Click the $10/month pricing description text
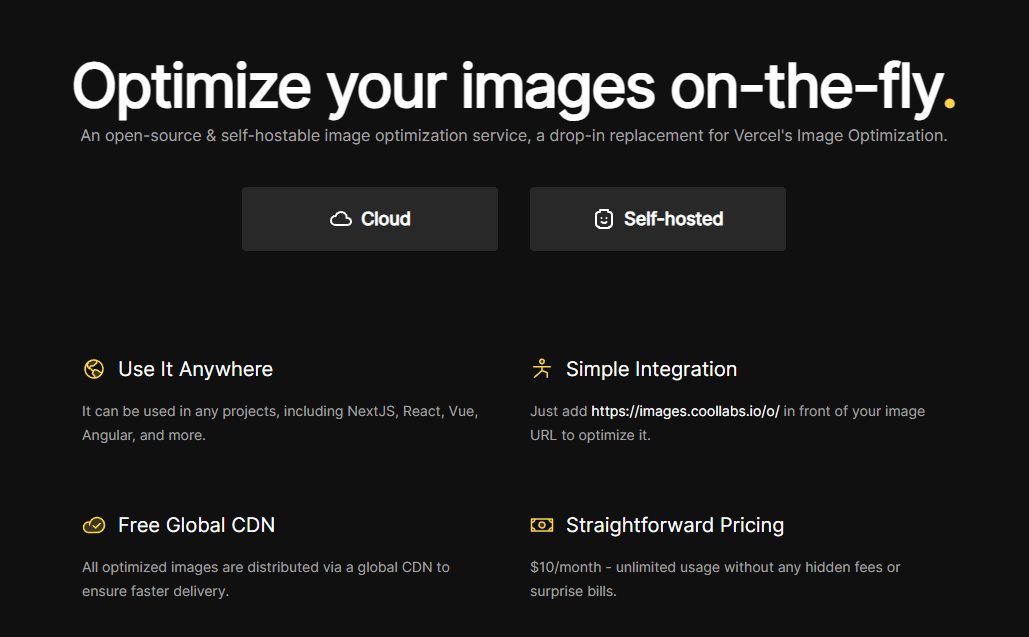 714,578
